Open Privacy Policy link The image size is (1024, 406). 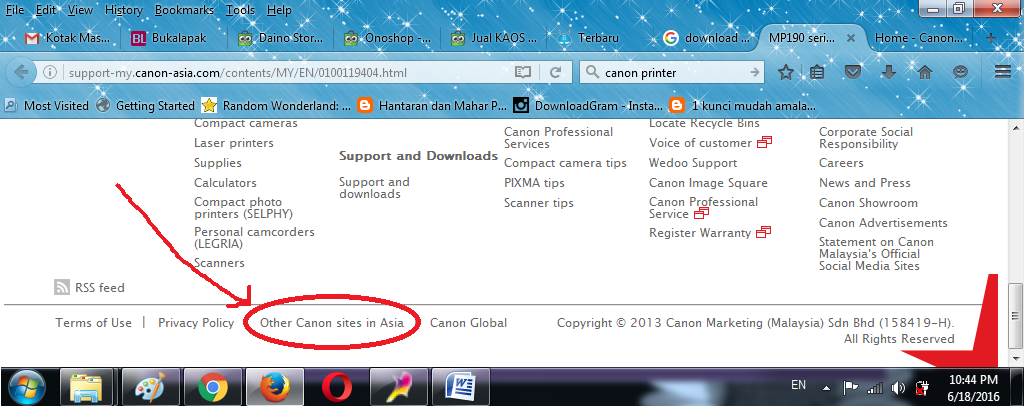point(196,322)
